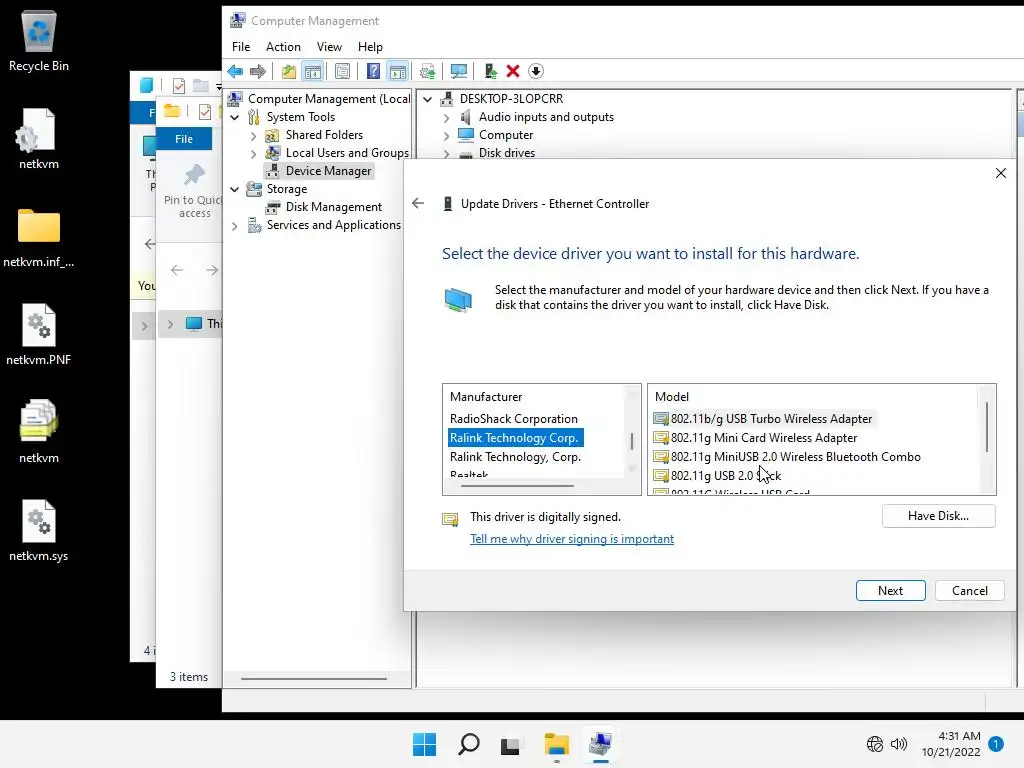Screen dimensions: 1024x768
Task: Collapse the System Tools tree node
Action: coord(235,117)
